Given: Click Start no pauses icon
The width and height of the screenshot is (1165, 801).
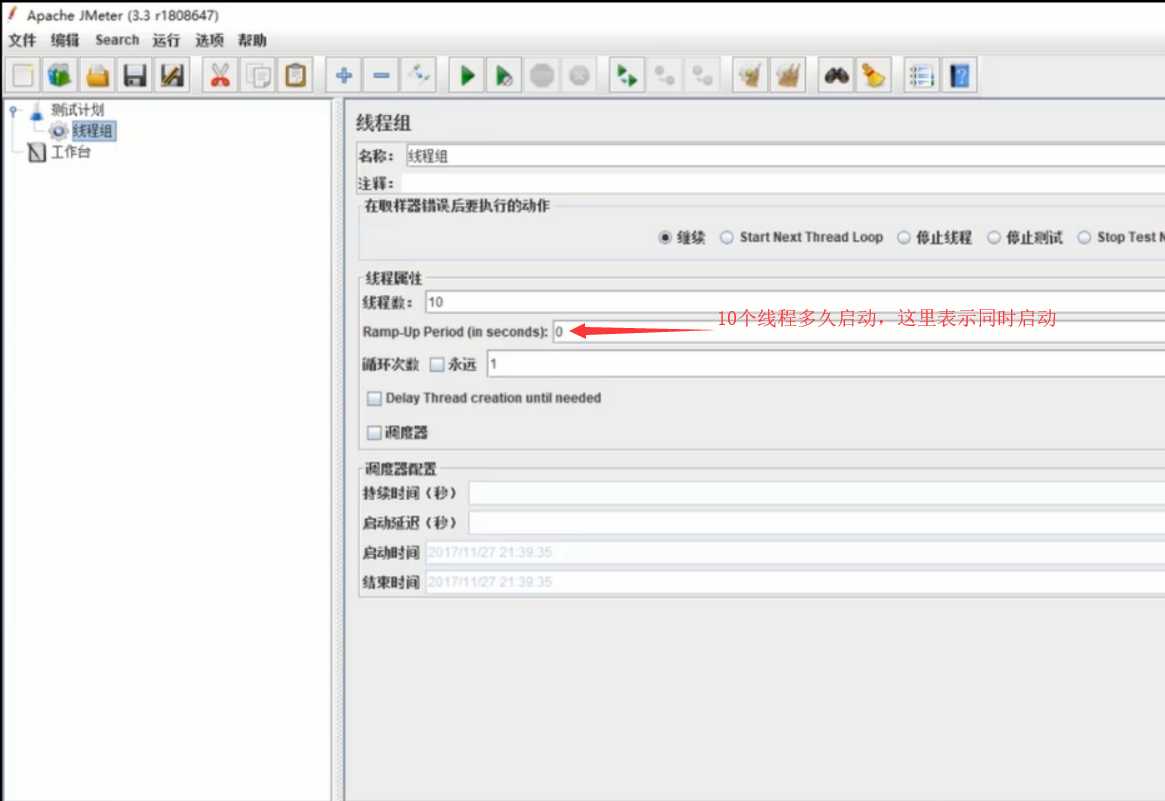Looking at the screenshot, I should click(x=504, y=75).
